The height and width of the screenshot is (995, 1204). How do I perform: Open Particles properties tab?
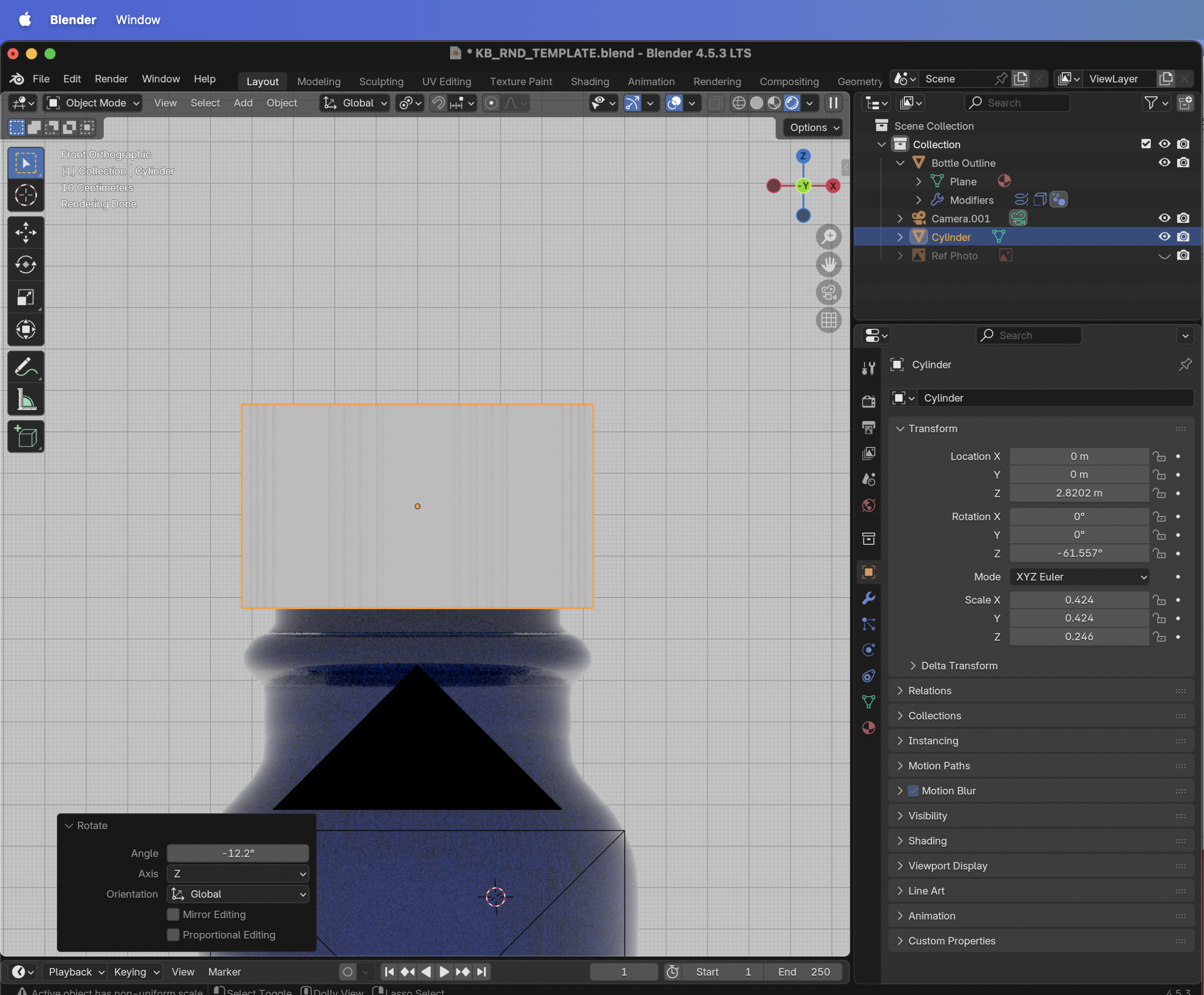[x=869, y=624]
